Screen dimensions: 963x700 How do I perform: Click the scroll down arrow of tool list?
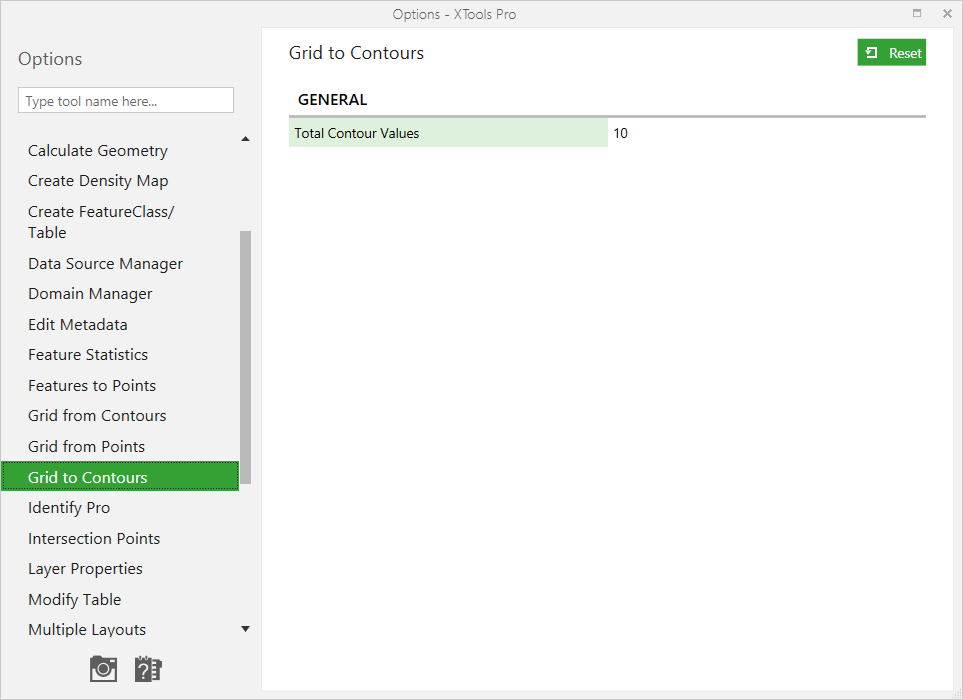pos(246,629)
